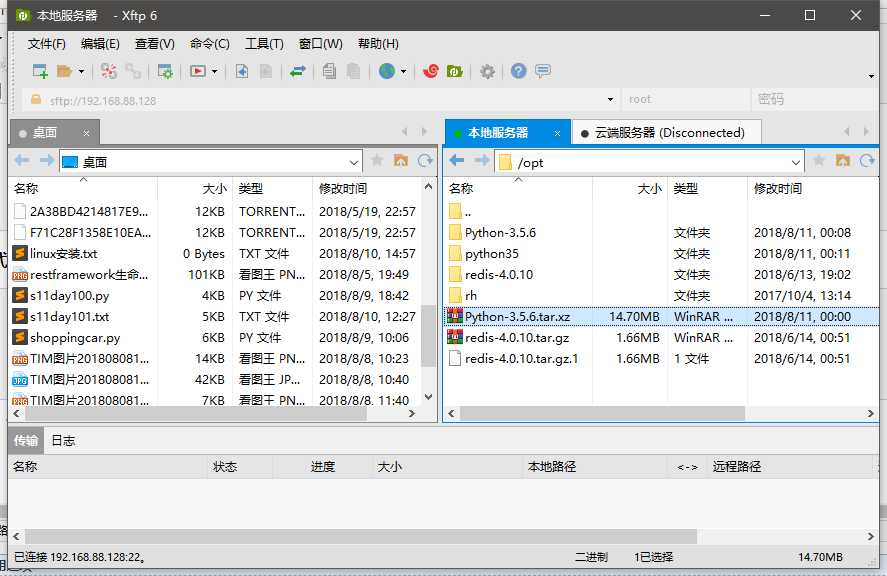This screenshot has width=887, height=576.
Task: Open the 窗口(W) menu
Action: coord(321,44)
